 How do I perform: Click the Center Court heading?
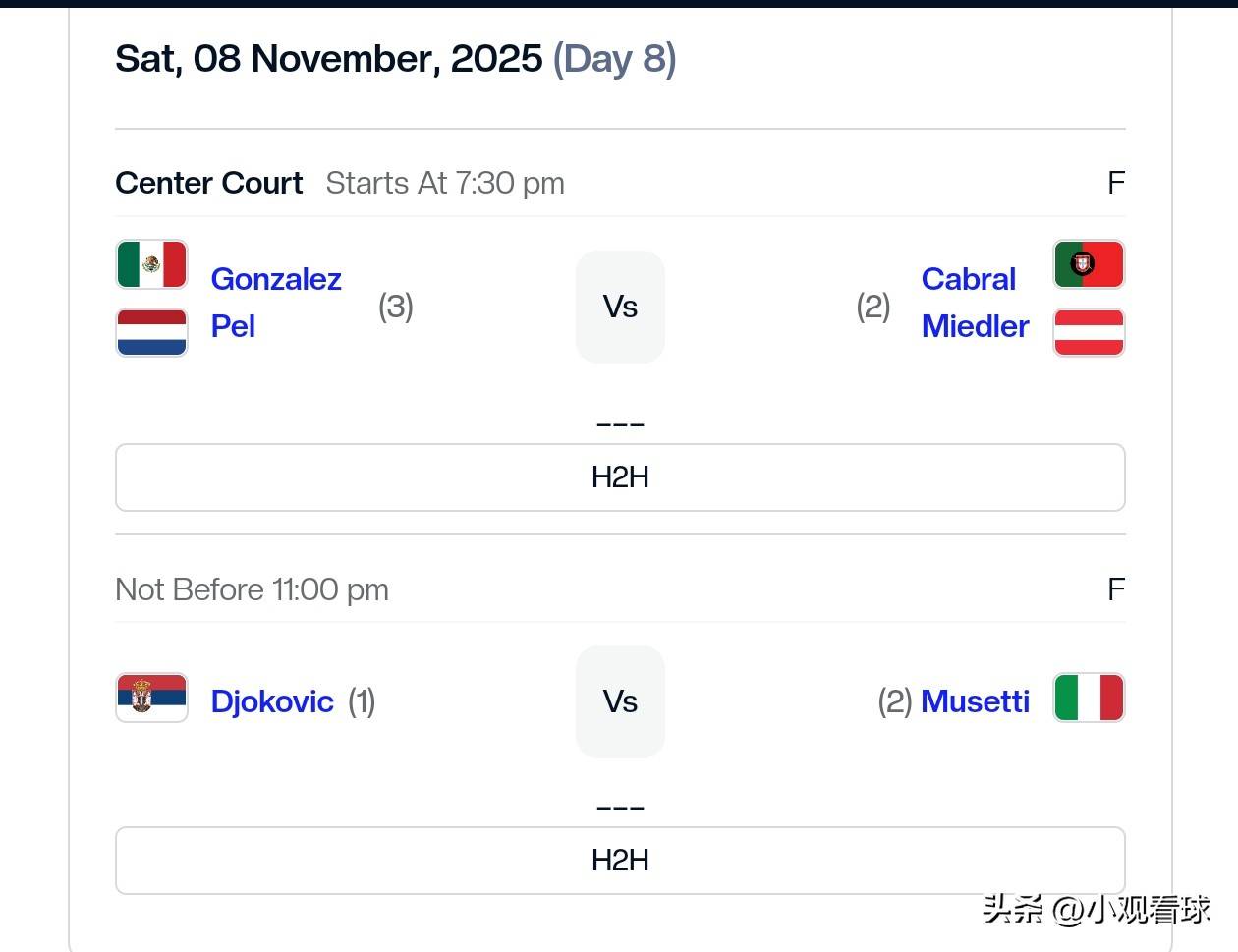tap(209, 183)
